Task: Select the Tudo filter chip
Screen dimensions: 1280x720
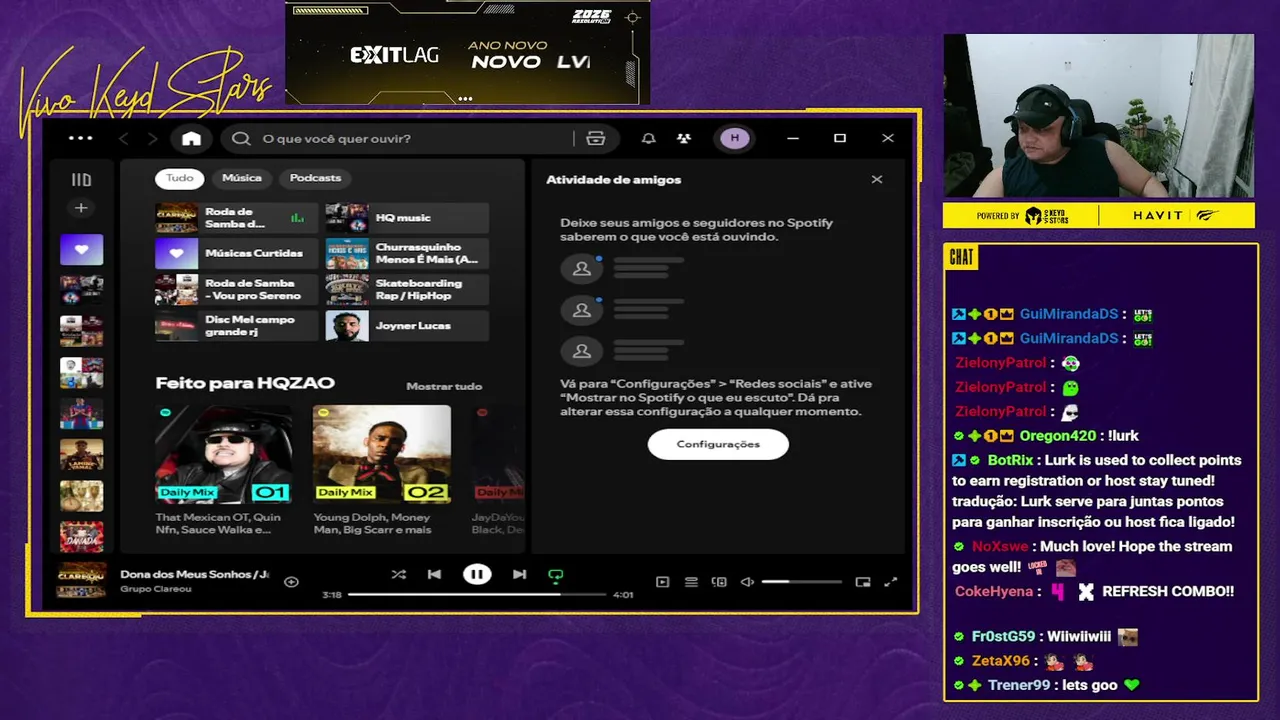Action: (x=180, y=178)
